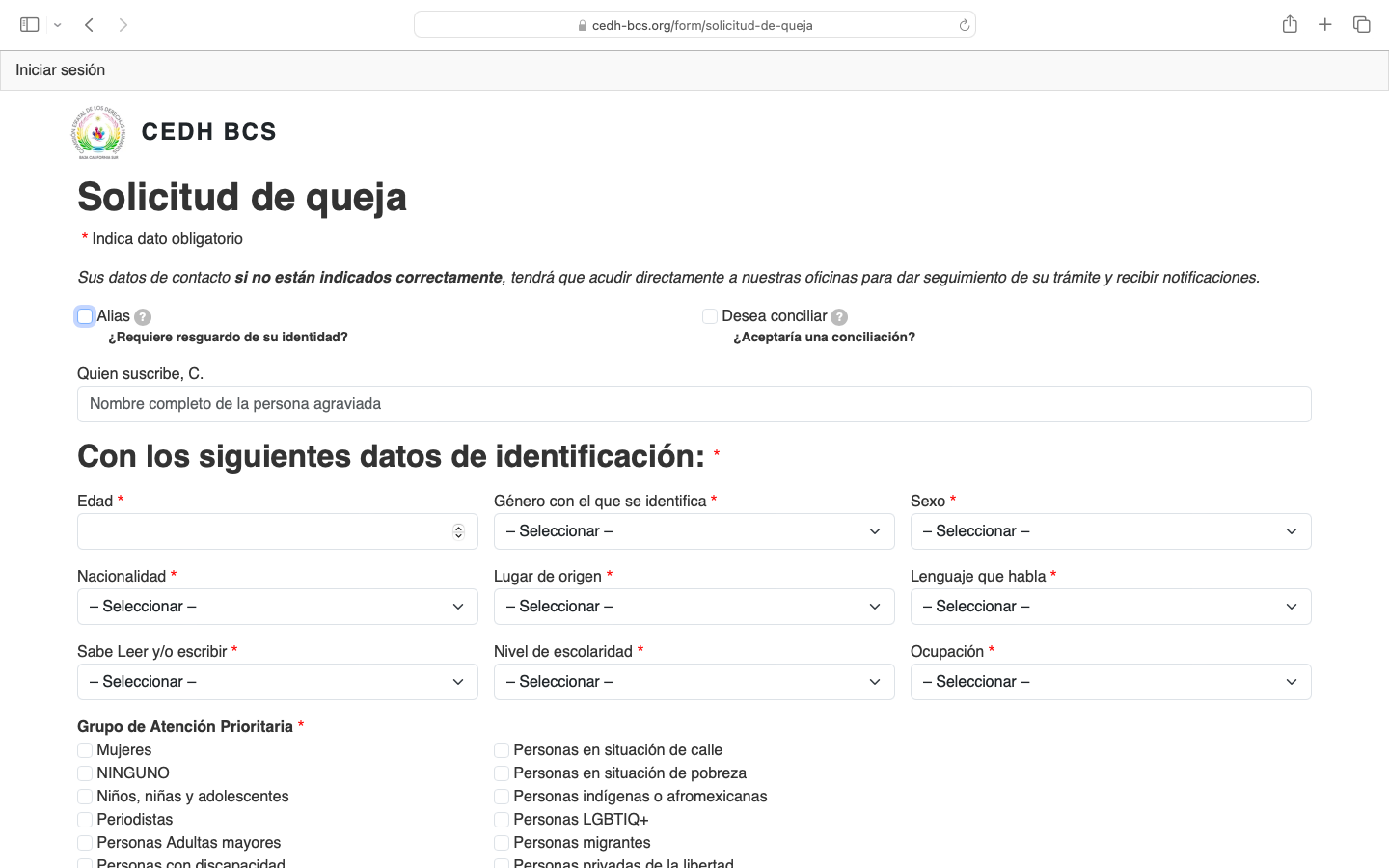
Task: Click the 'Quien suscribe, C.' label
Action: pyautogui.click(x=140, y=373)
